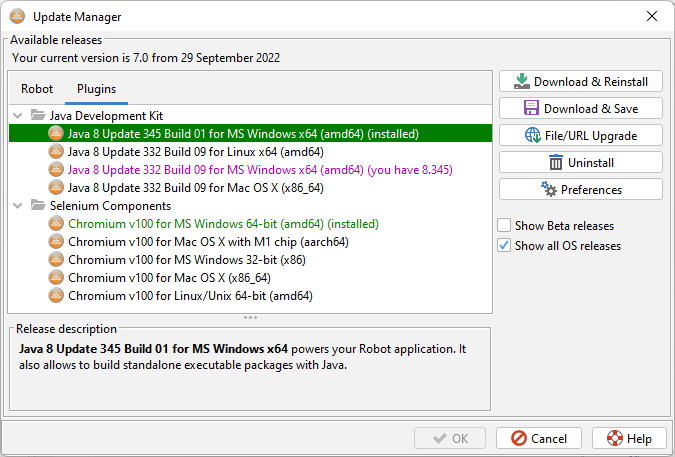
Task: Click the Download & Reinstall arrow icon
Action: 521,81
